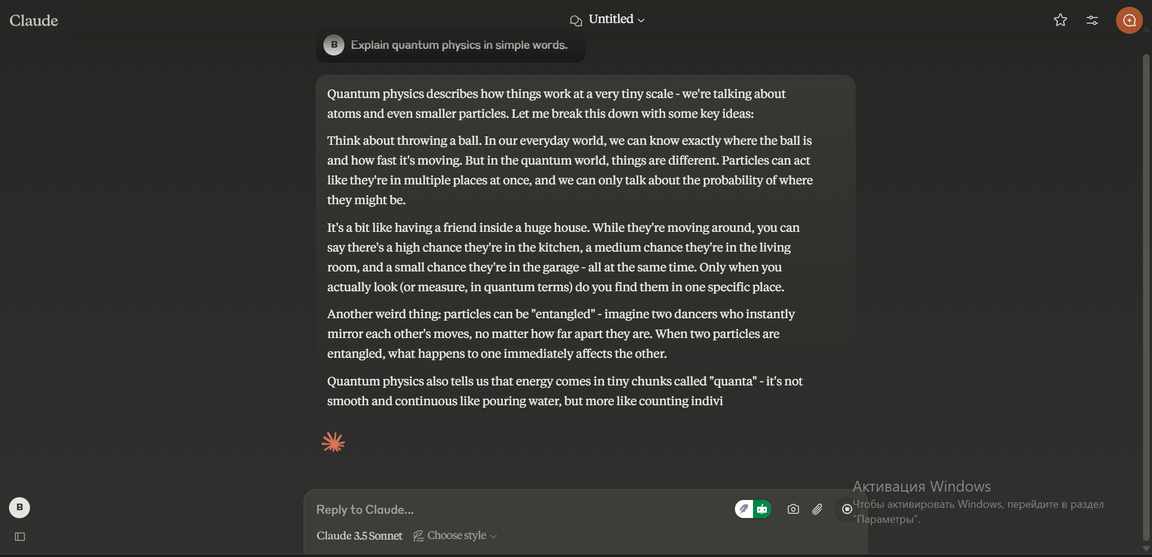Attach a file using the paperclip icon
1152x557 pixels.
pos(817,509)
